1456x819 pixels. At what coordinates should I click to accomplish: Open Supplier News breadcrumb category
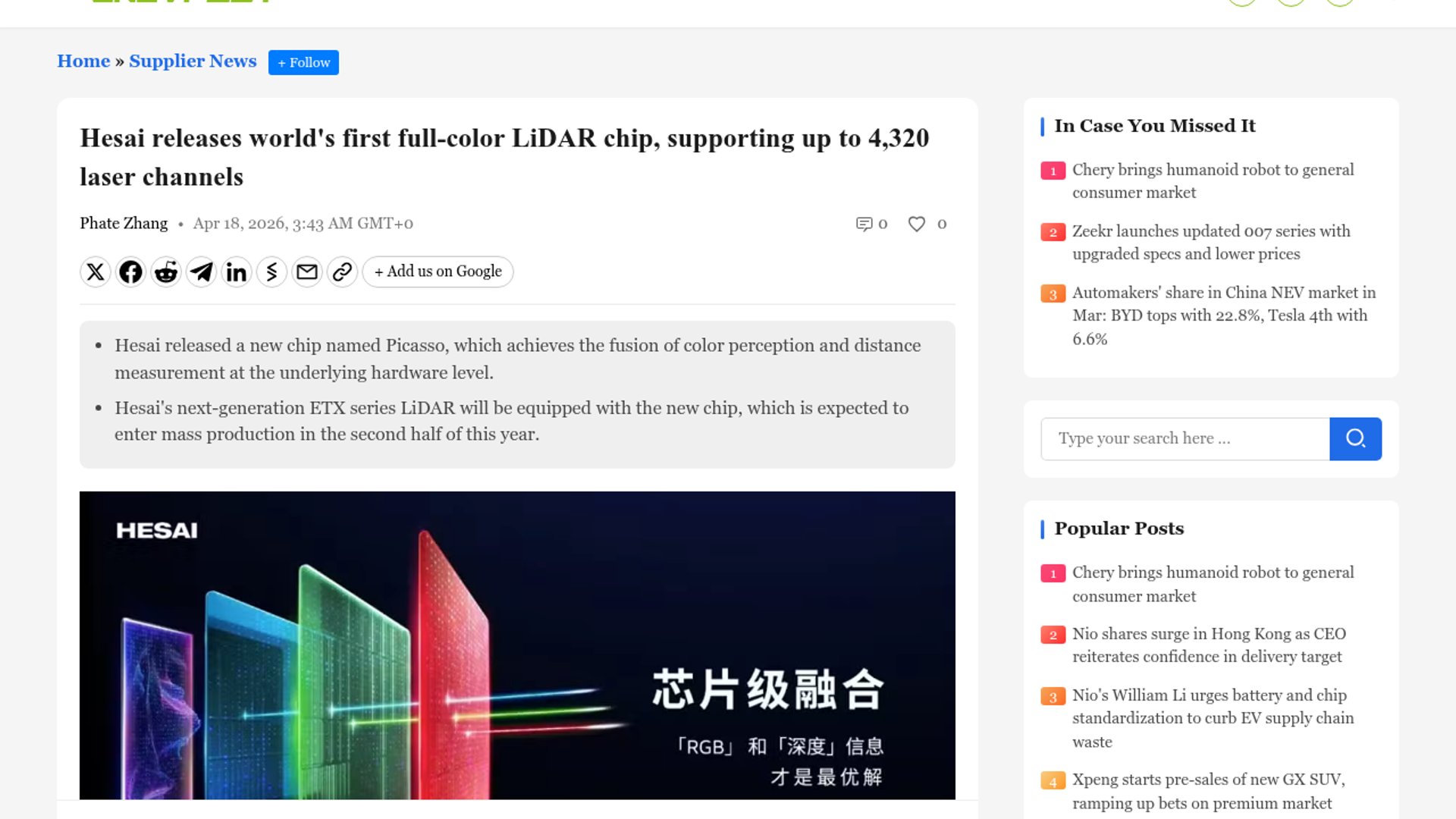[x=193, y=61]
